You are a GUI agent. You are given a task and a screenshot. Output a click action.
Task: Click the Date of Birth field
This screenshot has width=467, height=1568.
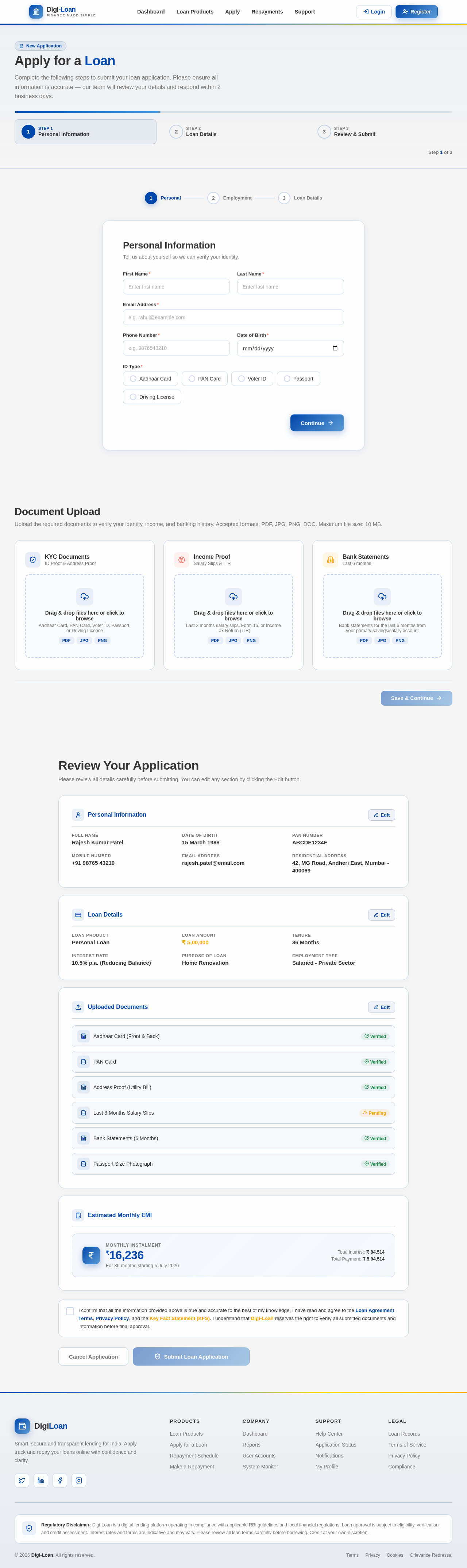coord(290,348)
